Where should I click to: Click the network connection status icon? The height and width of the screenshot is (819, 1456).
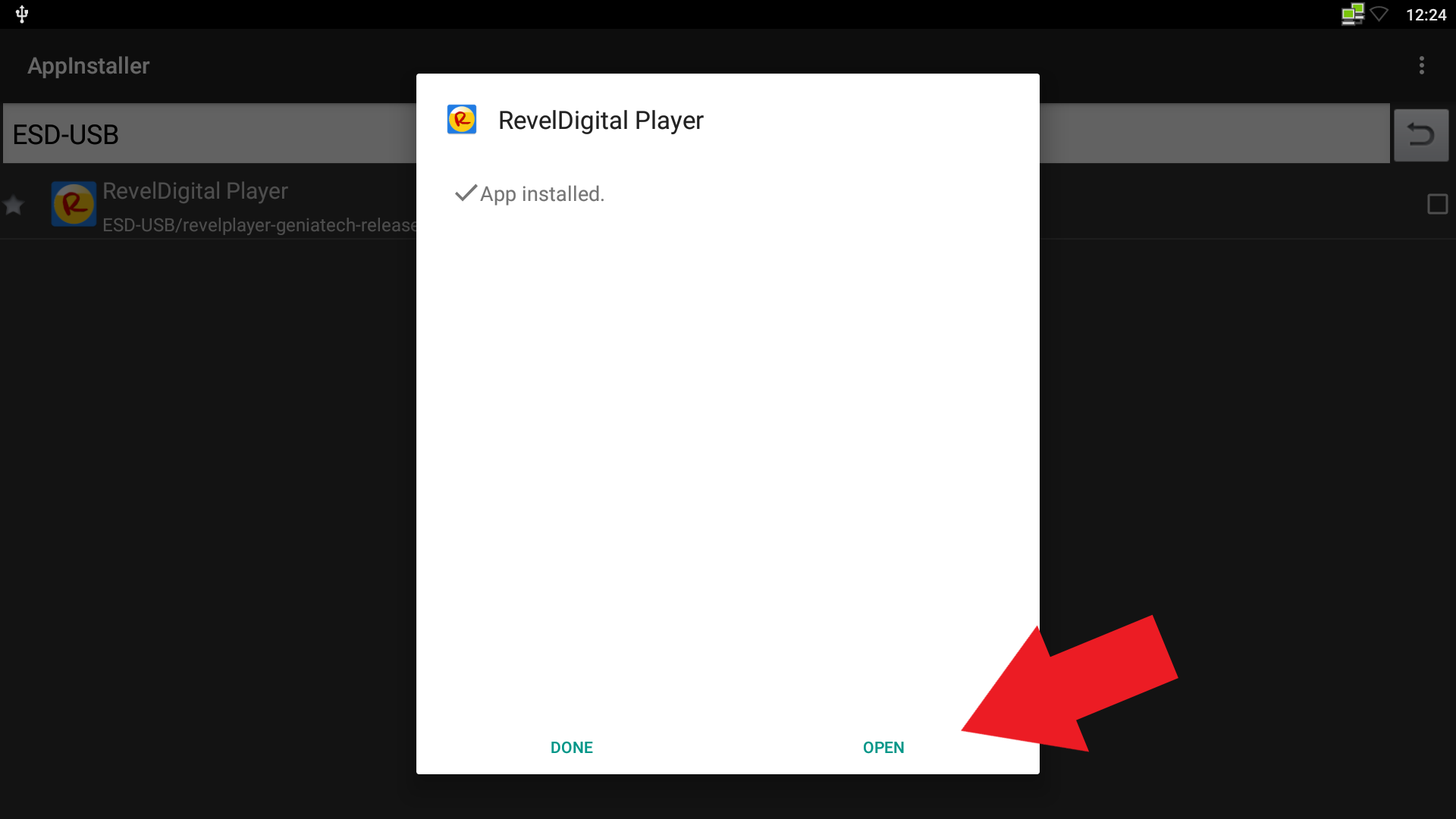pyautogui.click(x=1352, y=14)
